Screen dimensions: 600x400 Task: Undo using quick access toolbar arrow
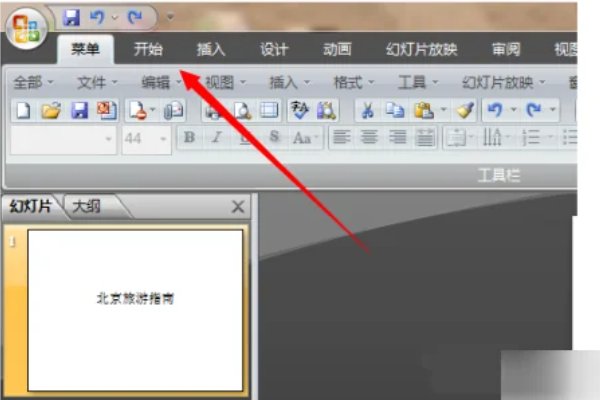point(97,17)
